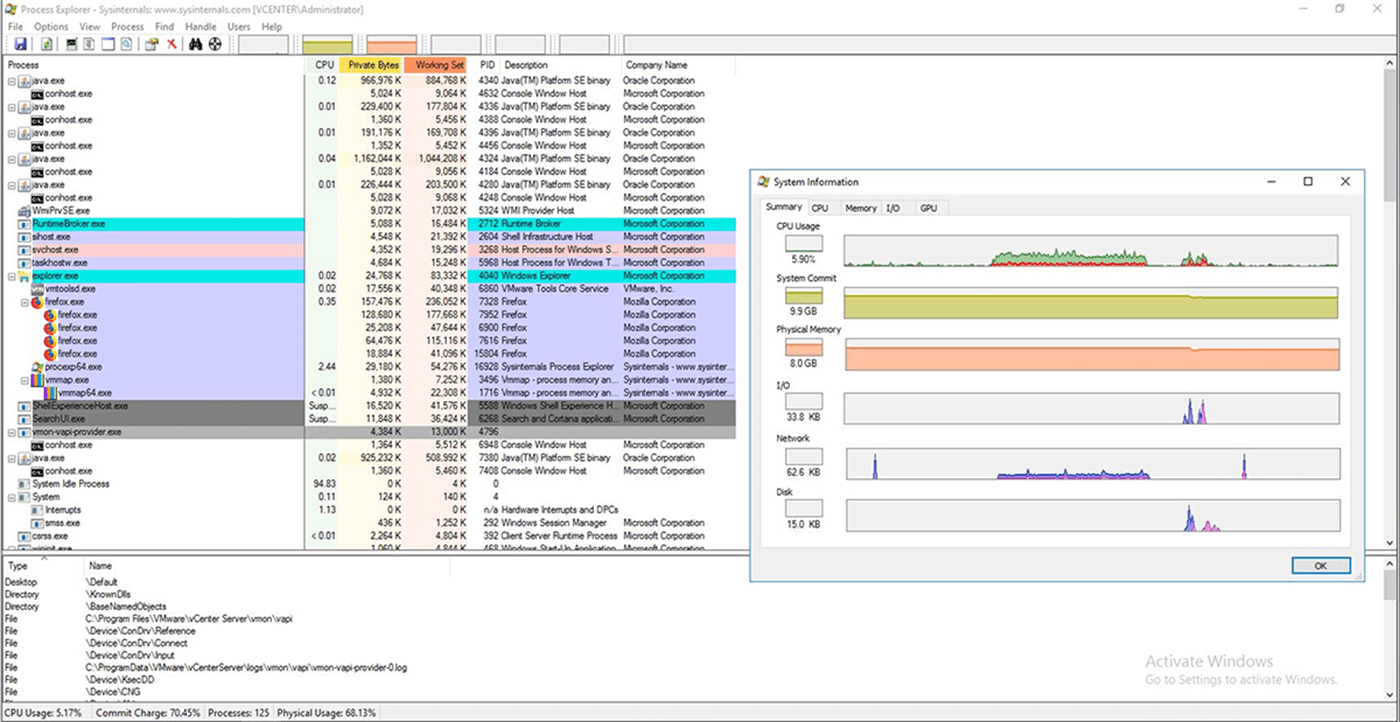Image resolution: width=1400 pixels, height=722 pixels.
Task: Collapse the vmmap.exe process node
Action: [x=24, y=380]
